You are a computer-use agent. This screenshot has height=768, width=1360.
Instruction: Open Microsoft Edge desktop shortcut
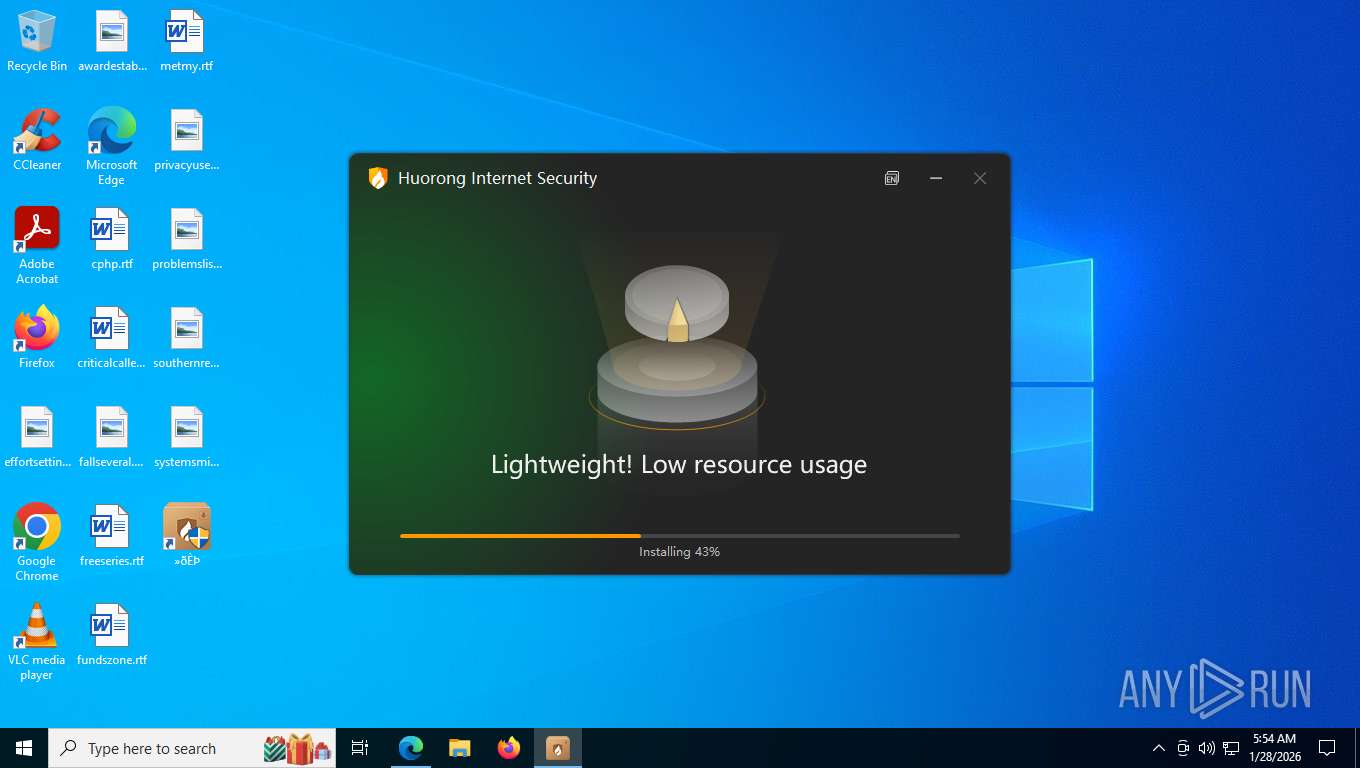[112, 147]
